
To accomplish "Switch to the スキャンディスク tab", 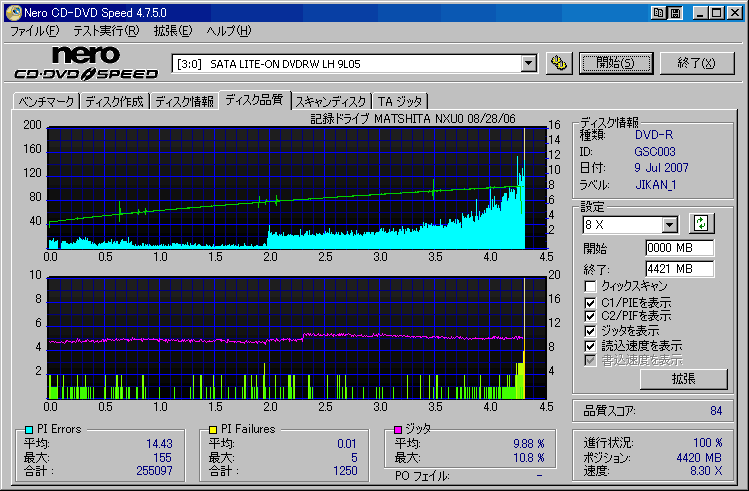I will (x=331, y=101).
